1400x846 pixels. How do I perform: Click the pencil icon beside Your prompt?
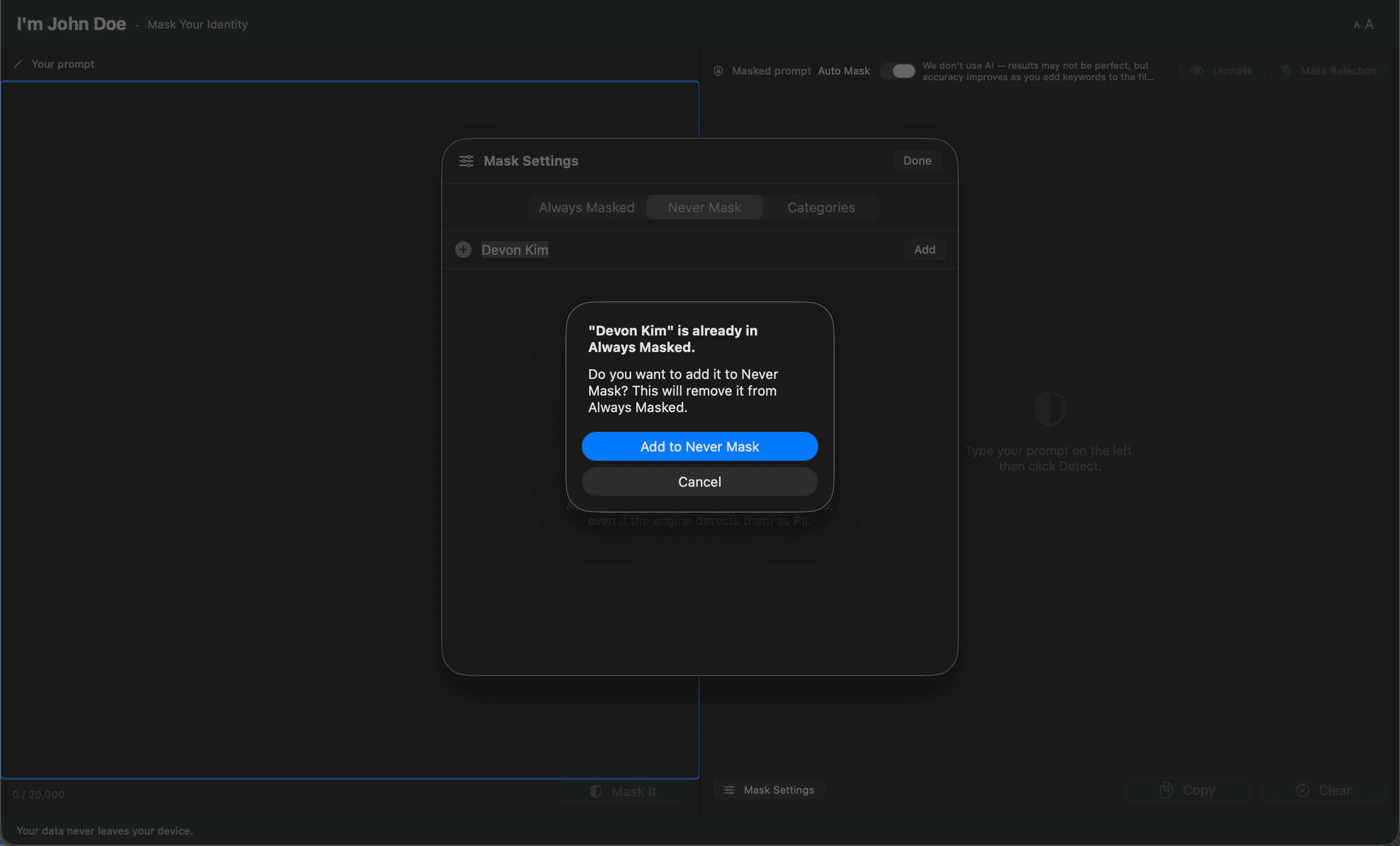[x=18, y=64]
